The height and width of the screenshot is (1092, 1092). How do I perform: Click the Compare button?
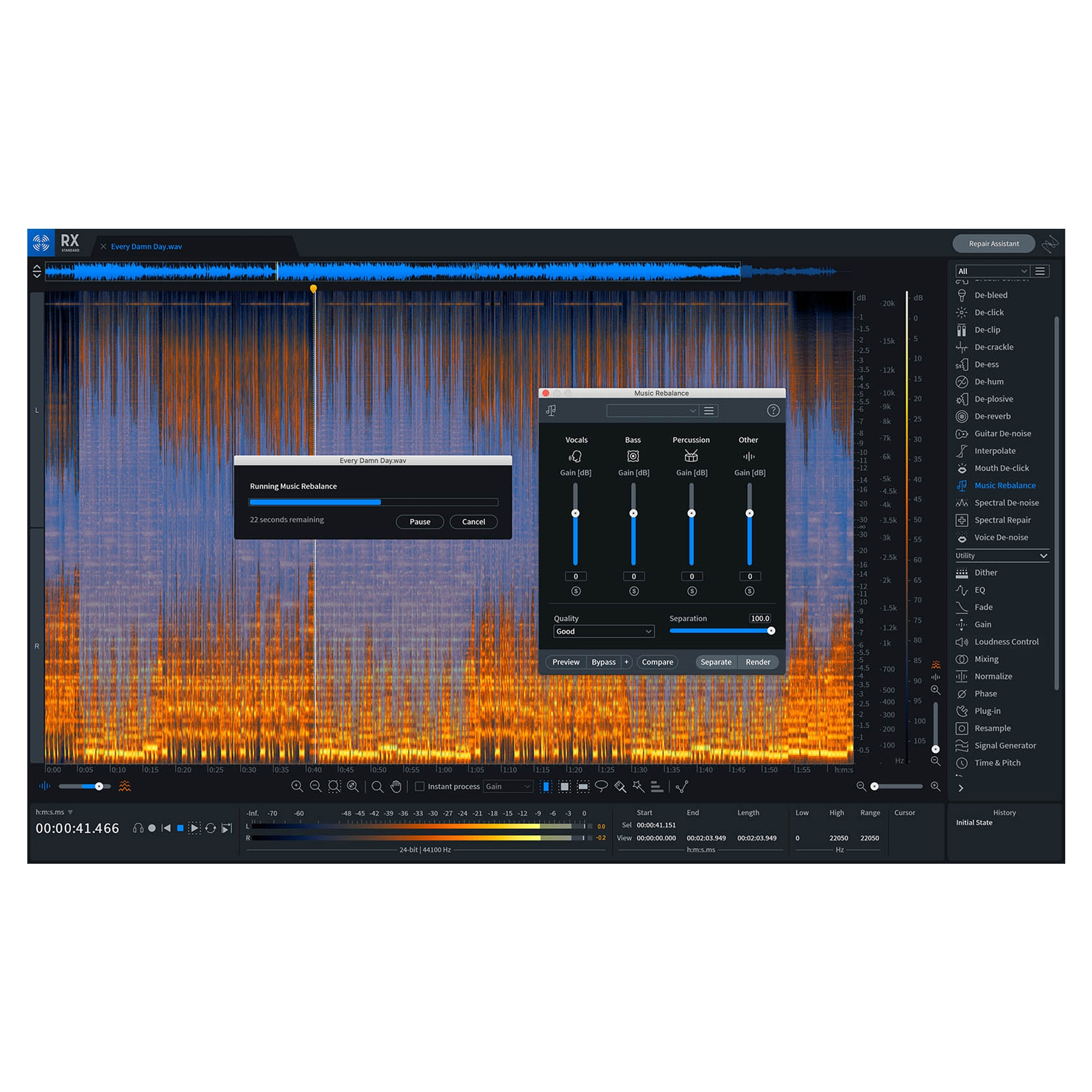click(x=657, y=662)
